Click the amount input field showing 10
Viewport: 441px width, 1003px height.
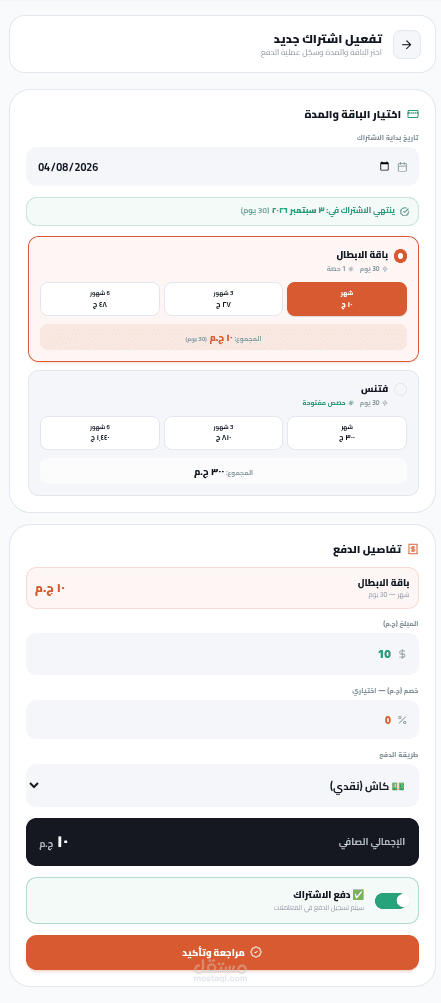[222, 654]
